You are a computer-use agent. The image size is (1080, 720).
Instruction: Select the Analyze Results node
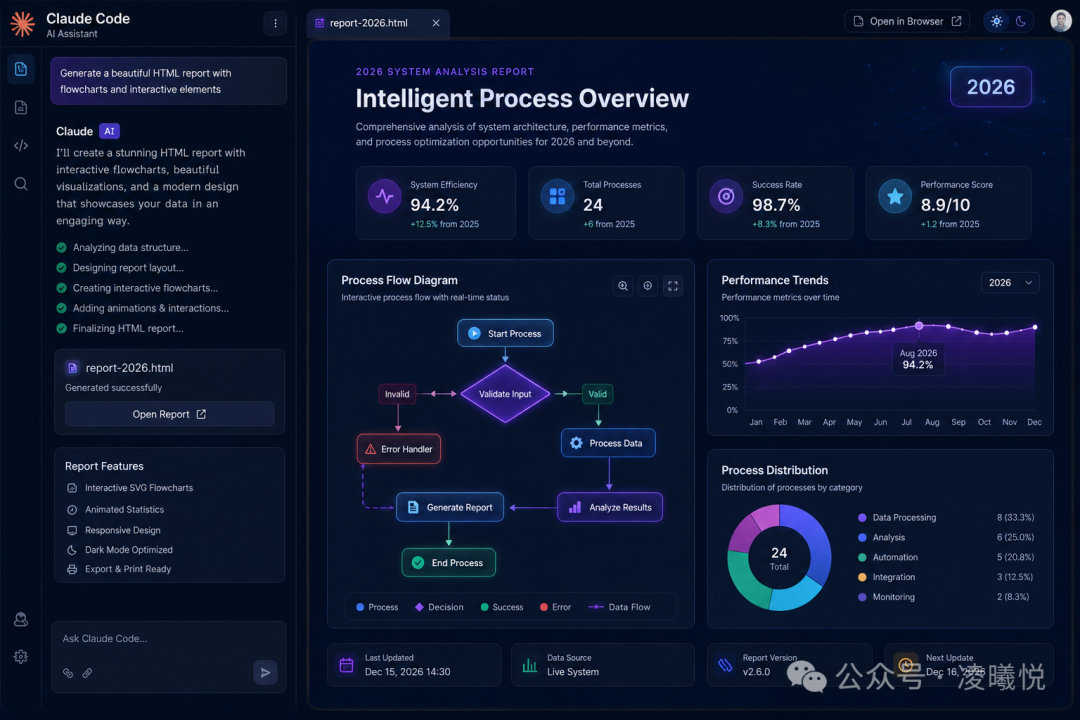(610, 507)
